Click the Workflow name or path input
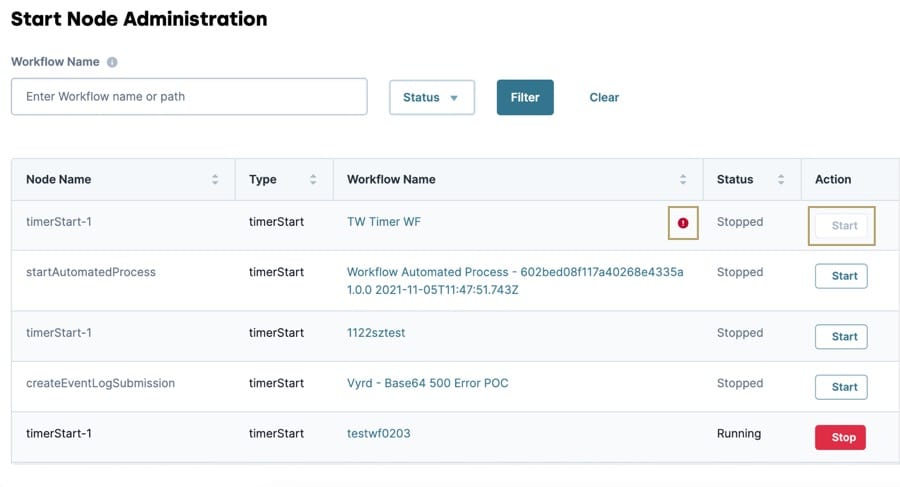This screenshot has width=900, height=487. tap(189, 96)
